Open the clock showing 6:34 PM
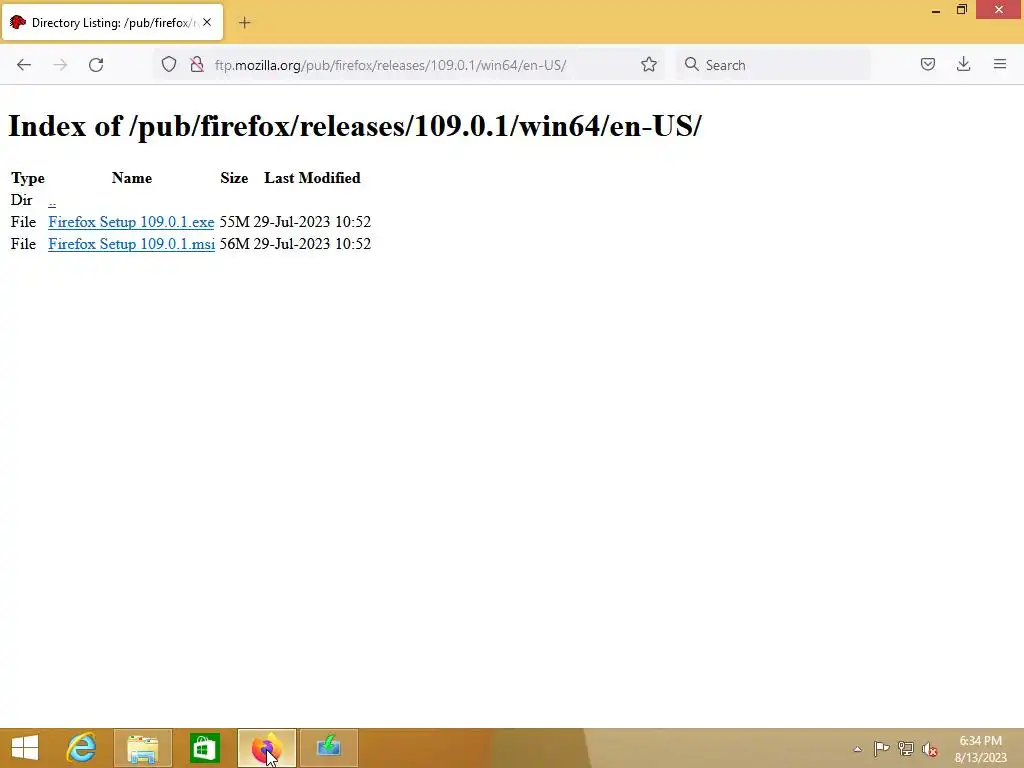Viewport: 1024px width, 768px height. tap(980, 749)
